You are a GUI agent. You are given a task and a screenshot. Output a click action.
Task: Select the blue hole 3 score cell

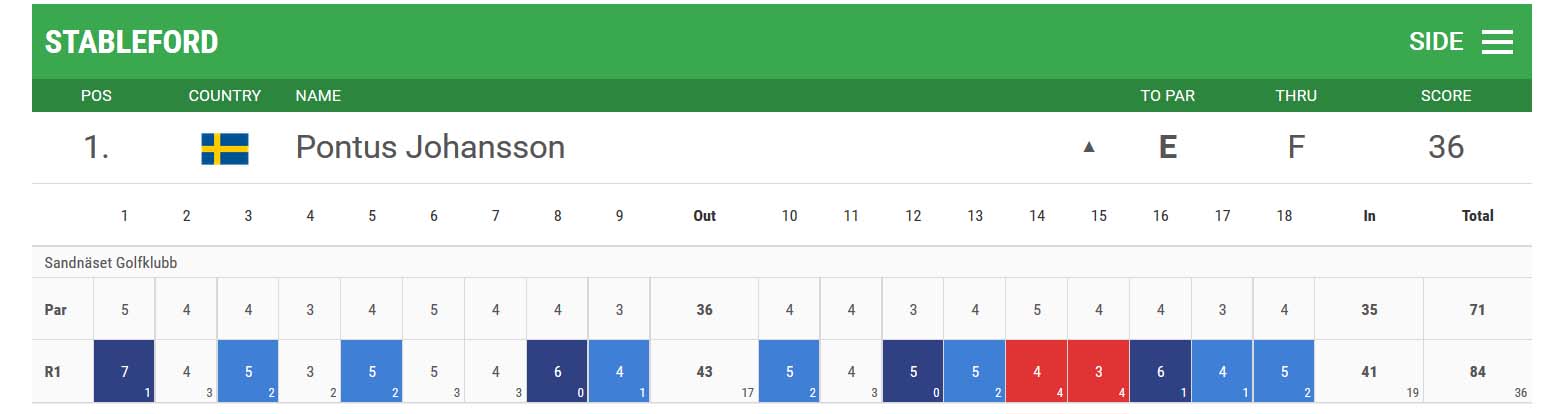[x=248, y=371]
